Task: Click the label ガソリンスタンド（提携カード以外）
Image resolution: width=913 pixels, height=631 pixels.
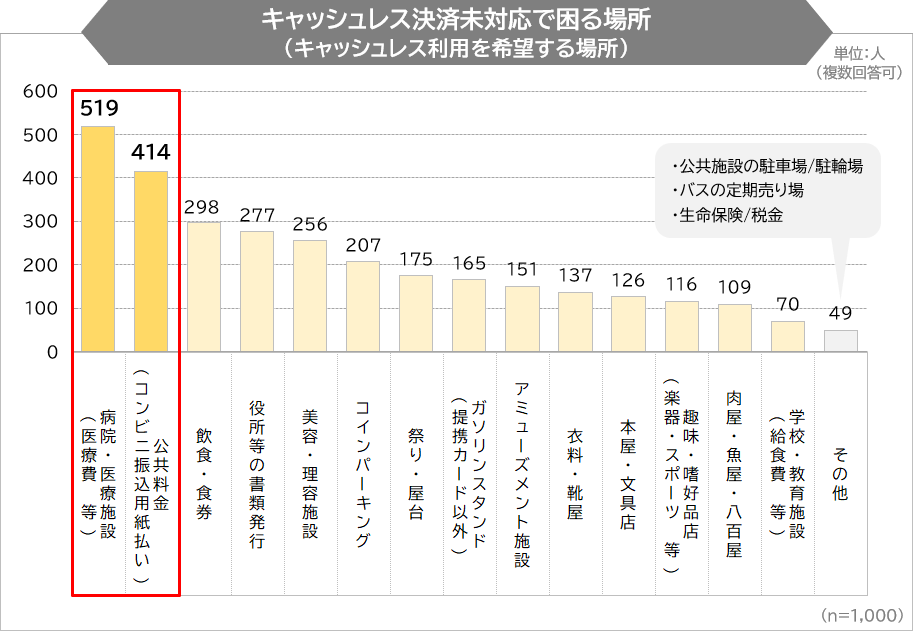Action: [469, 474]
